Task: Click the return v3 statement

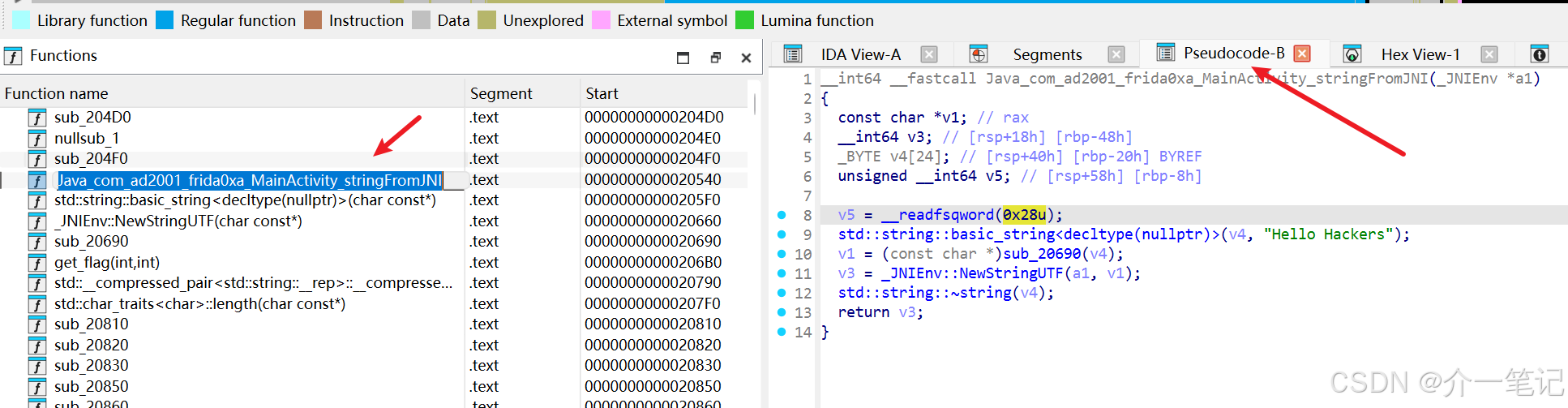Action: (880, 312)
